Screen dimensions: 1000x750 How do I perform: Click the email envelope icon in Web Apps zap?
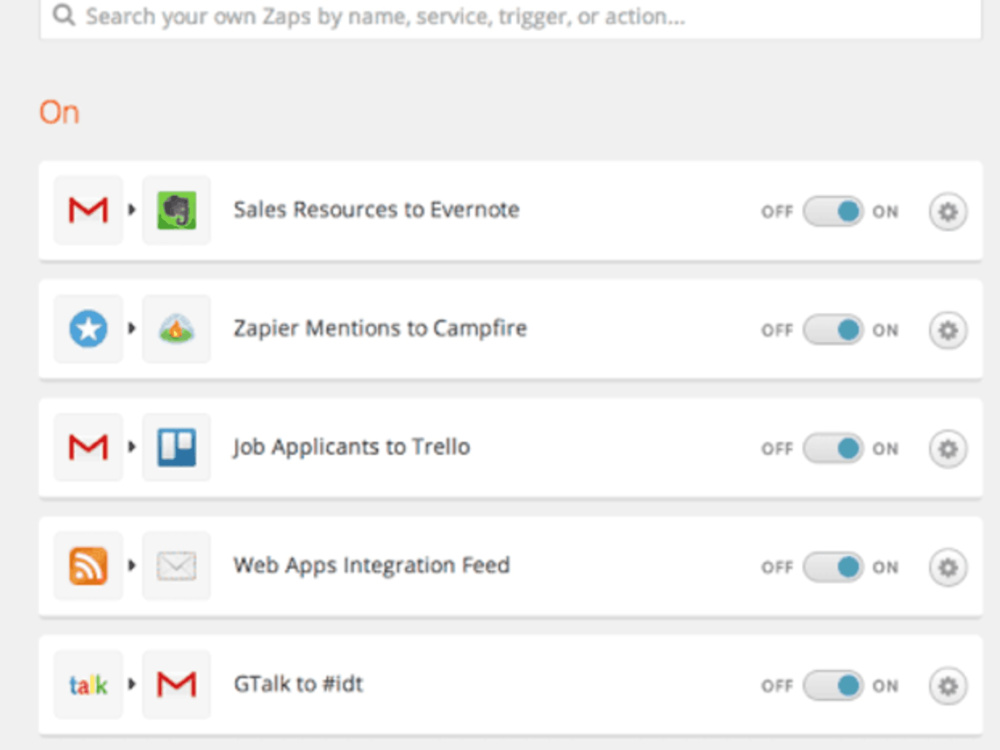tap(177, 566)
